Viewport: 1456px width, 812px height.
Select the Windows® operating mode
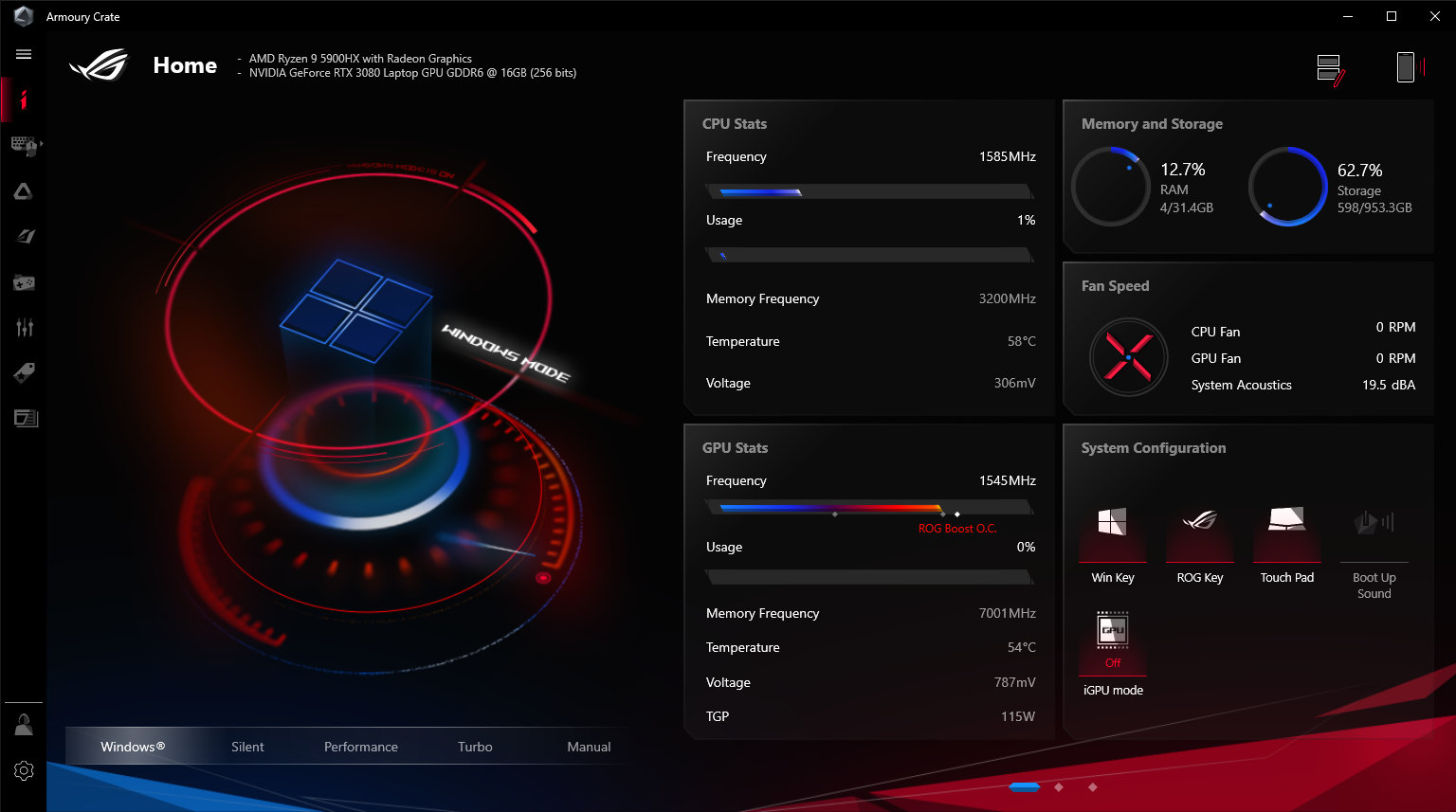pyautogui.click(x=133, y=747)
